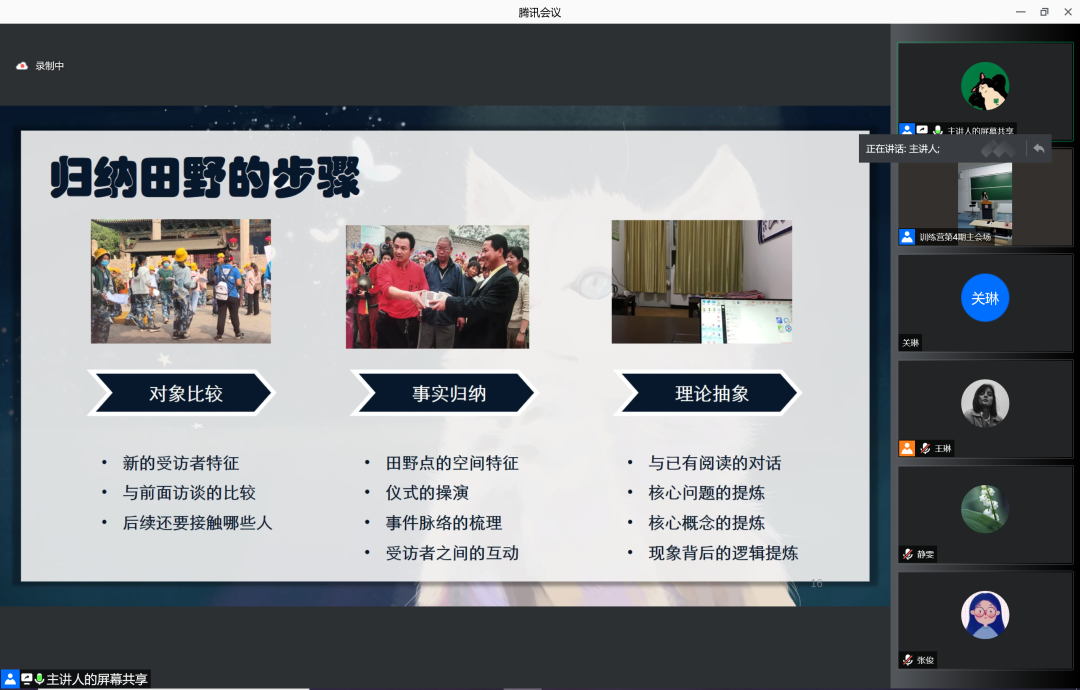Click muted microphone icon beside 静雯

point(907,554)
